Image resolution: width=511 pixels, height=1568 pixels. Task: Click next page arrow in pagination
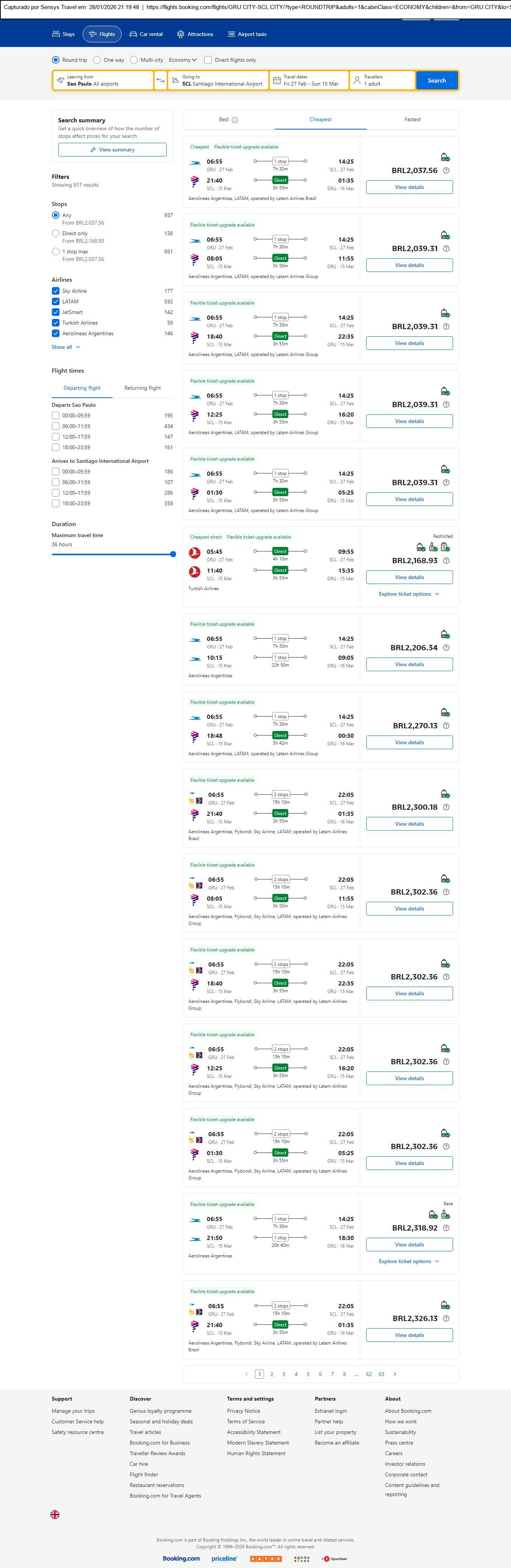395,1374
